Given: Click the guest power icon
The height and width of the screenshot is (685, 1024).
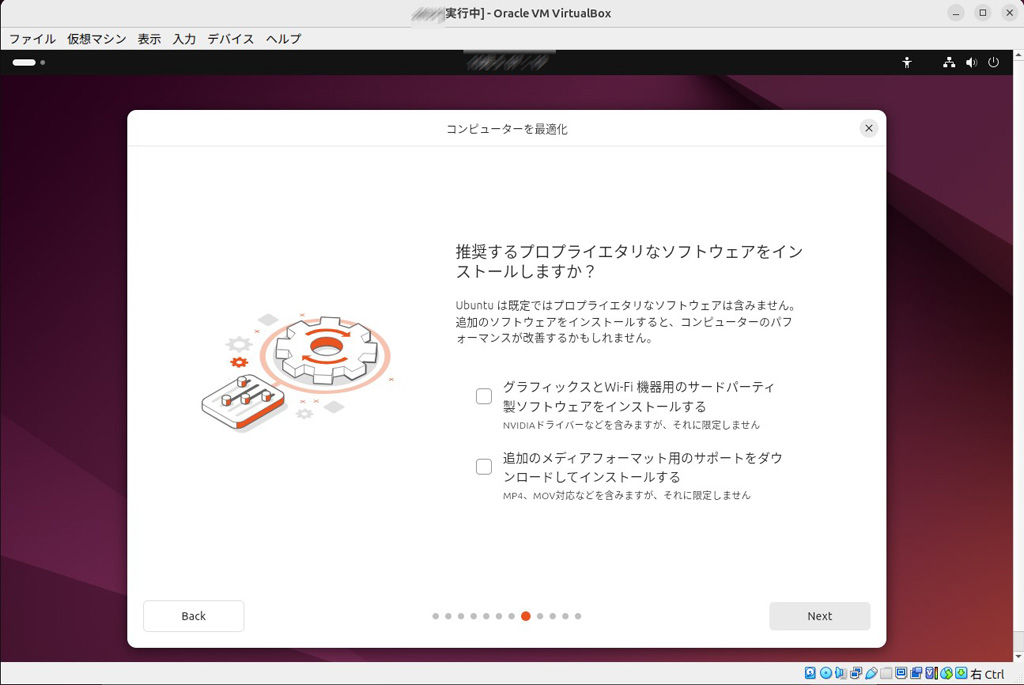Looking at the screenshot, I should coord(993,63).
